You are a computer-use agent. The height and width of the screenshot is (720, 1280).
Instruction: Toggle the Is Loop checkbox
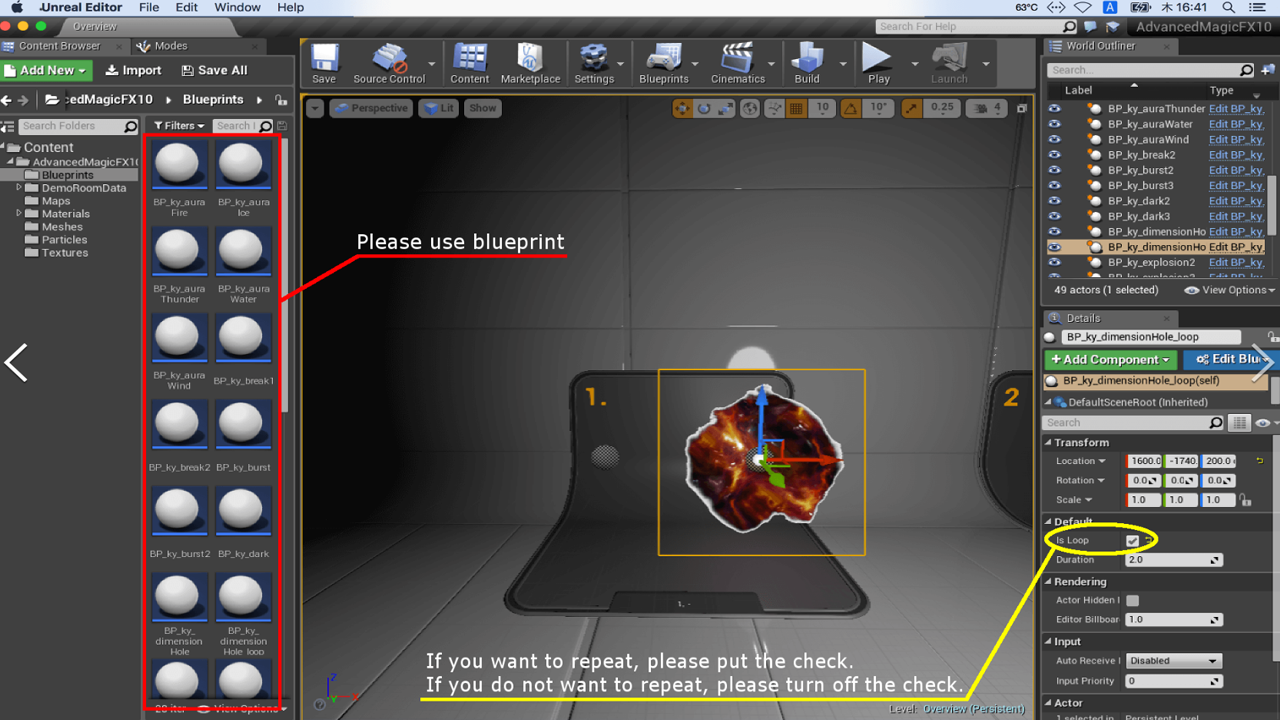[x=1132, y=541]
